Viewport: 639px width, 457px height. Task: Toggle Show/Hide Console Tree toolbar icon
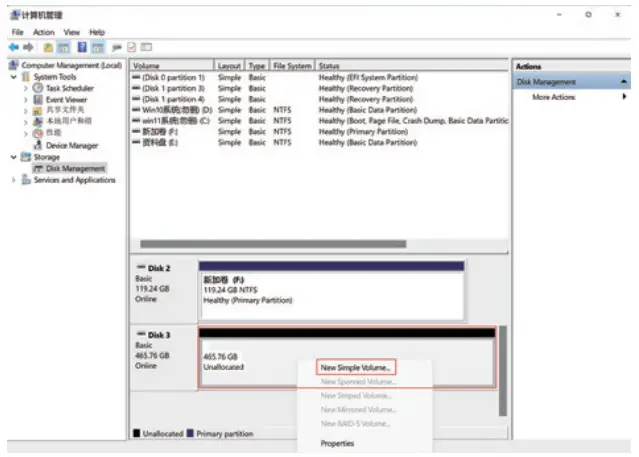(x=64, y=48)
